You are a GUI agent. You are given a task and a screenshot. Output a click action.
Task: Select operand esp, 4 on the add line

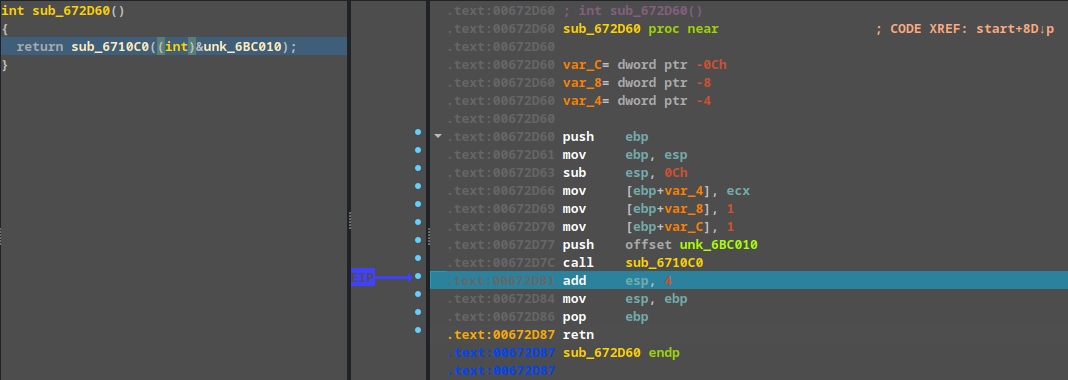tap(649, 281)
